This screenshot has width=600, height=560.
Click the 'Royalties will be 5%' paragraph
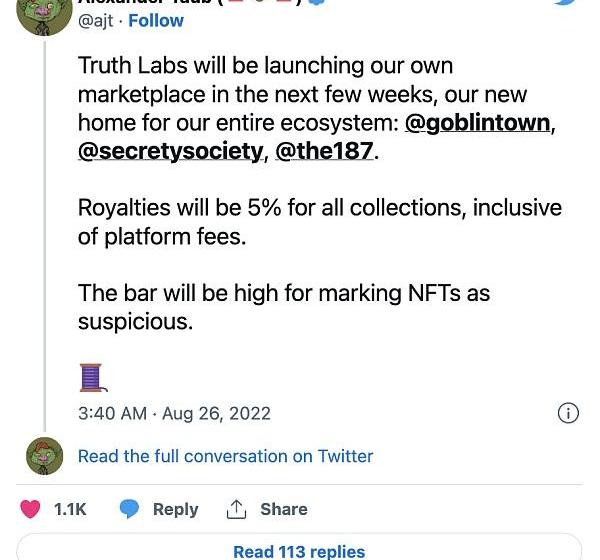tap(319, 222)
